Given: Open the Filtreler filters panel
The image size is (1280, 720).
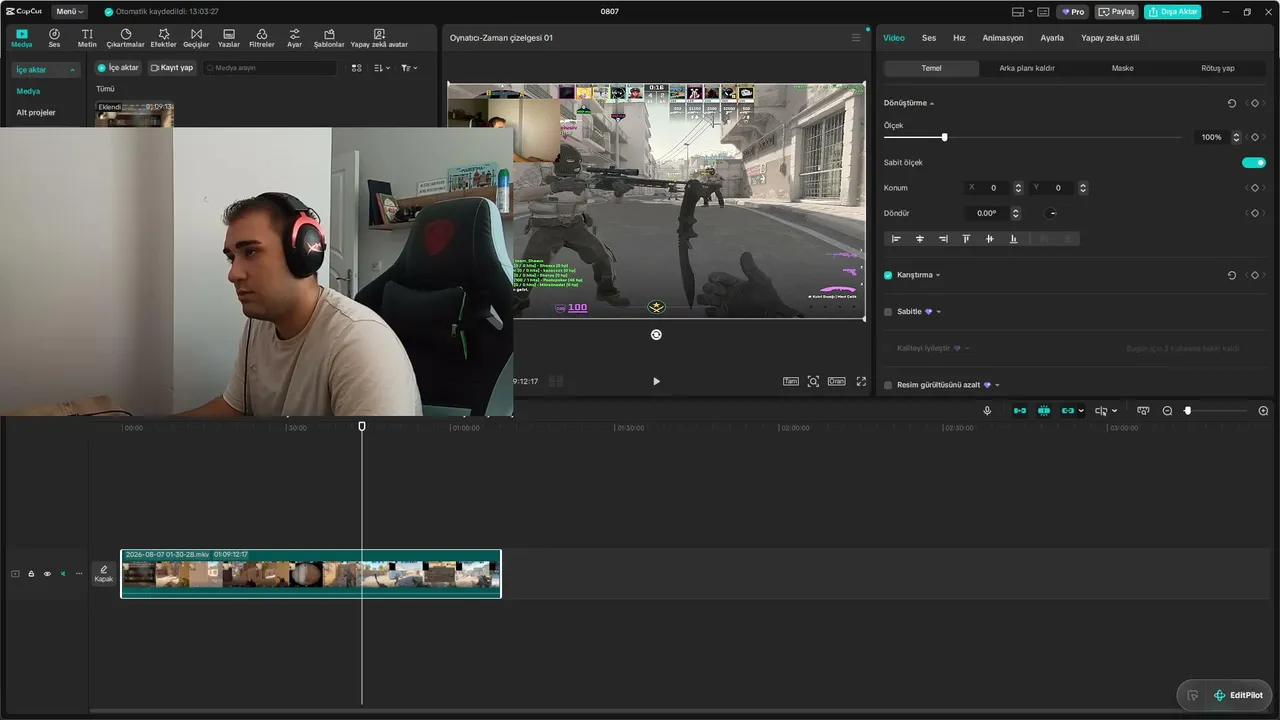Looking at the screenshot, I should click(261, 38).
